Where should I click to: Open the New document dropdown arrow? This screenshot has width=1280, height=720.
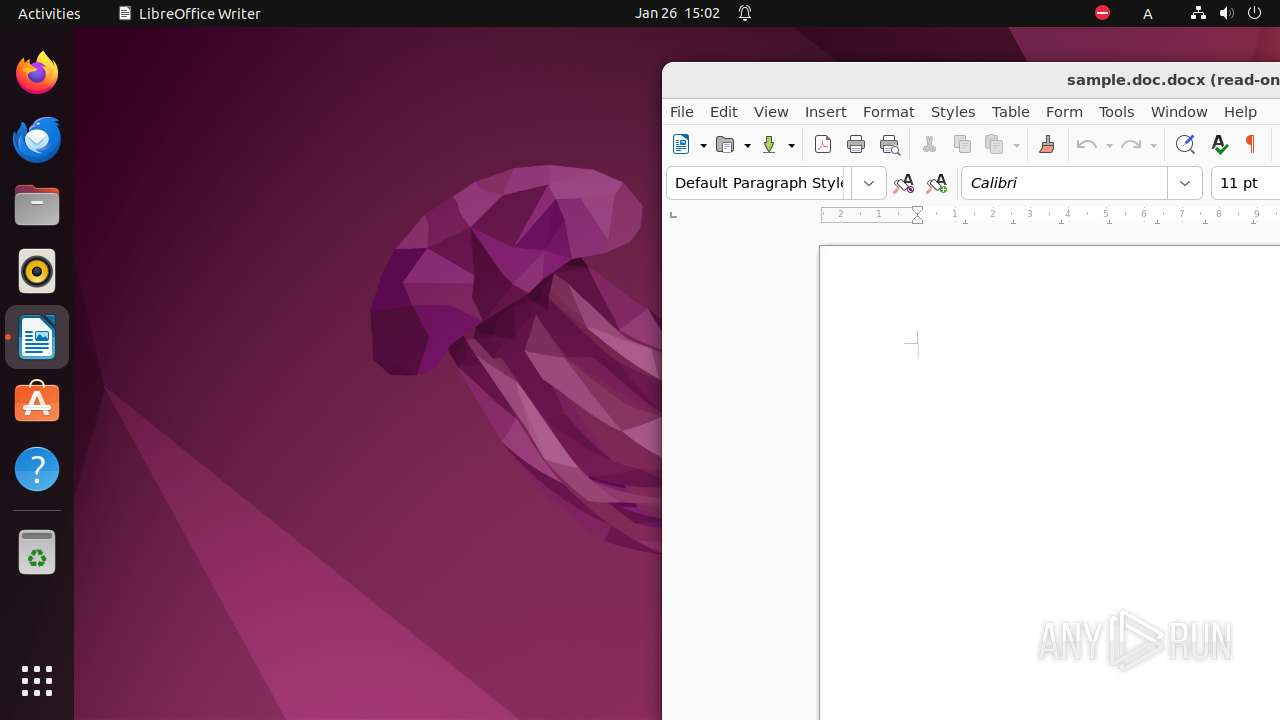pos(703,146)
